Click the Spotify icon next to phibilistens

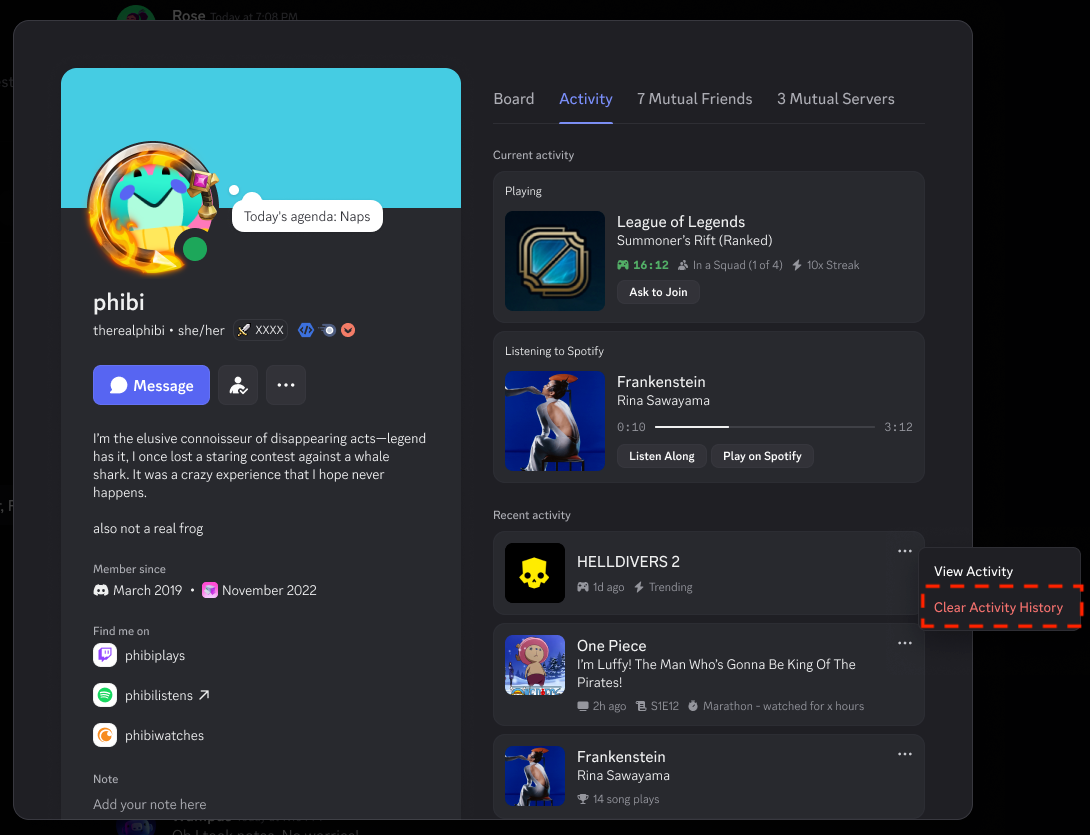105,695
